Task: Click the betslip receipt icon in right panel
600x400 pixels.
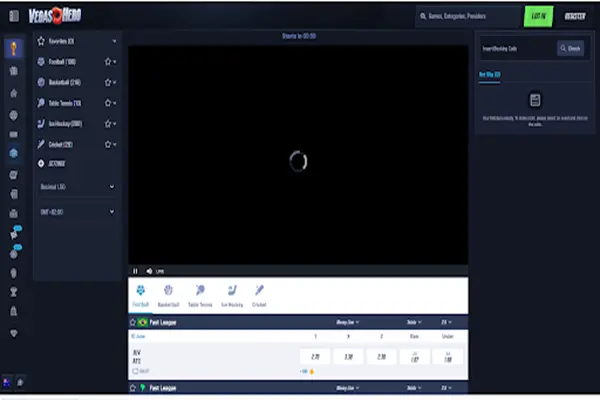Action: point(535,100)
